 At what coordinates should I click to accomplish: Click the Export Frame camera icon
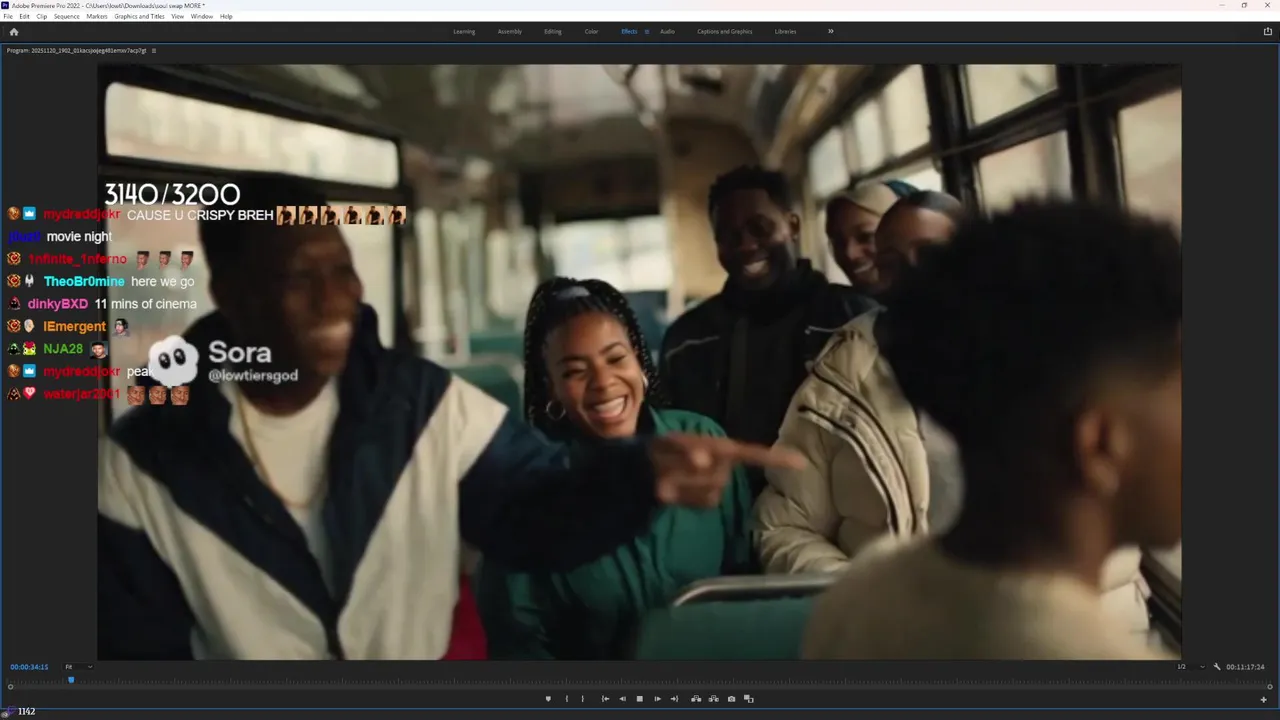pyautogui.click(x=731, y=699)
